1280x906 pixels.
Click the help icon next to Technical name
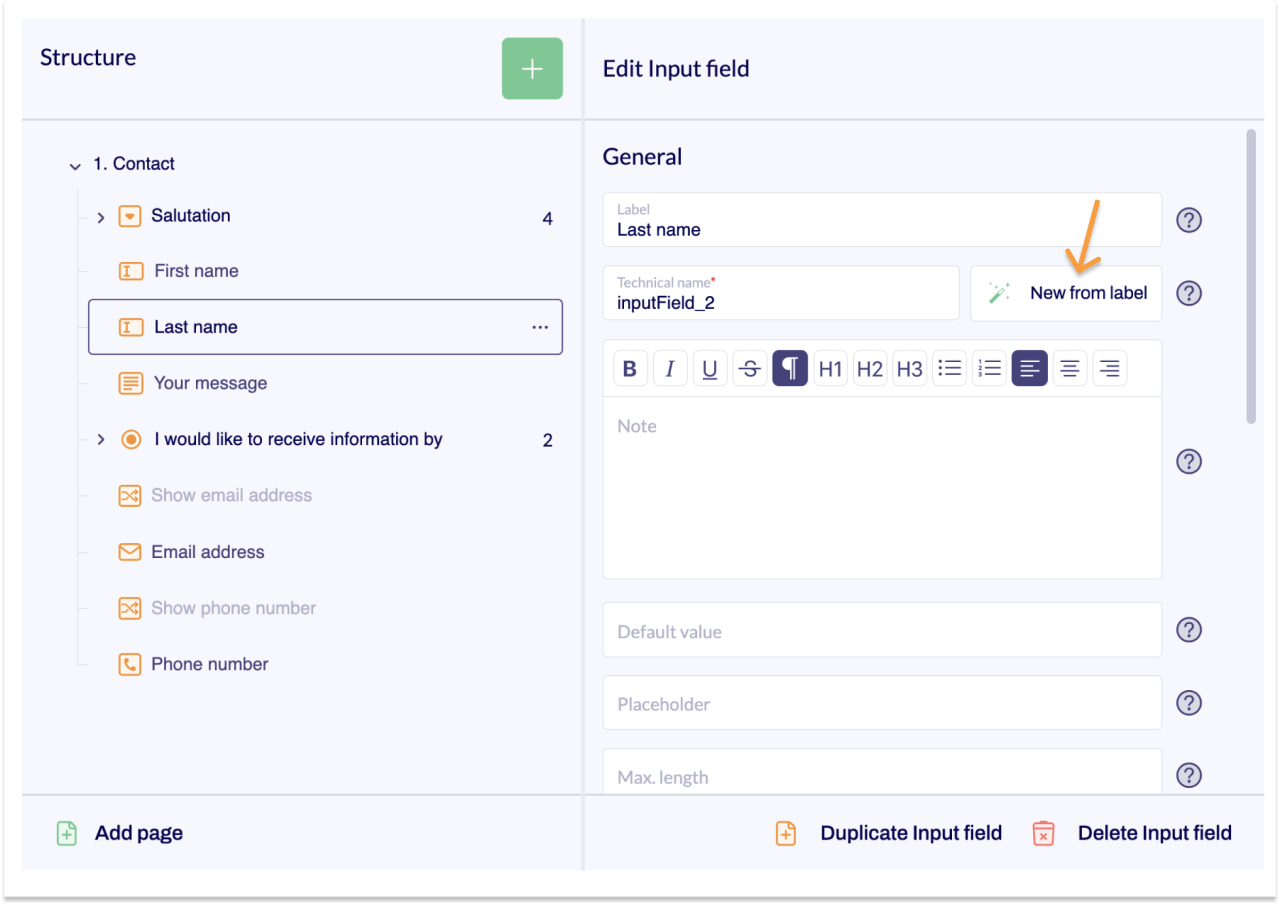pyautogui.click(x=1188, y=292)
